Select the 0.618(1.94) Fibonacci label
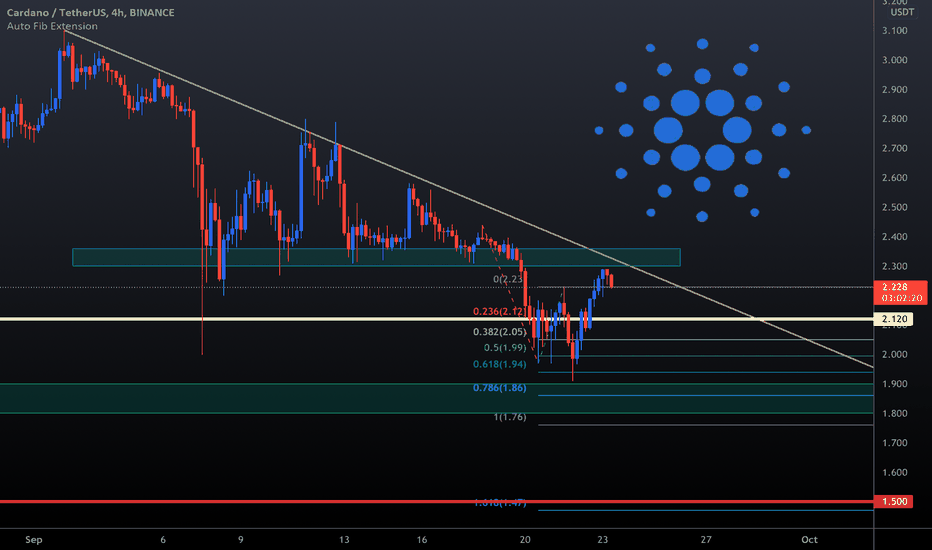The image size is (932, 550). pyautogui.click(x=499, y=364)
